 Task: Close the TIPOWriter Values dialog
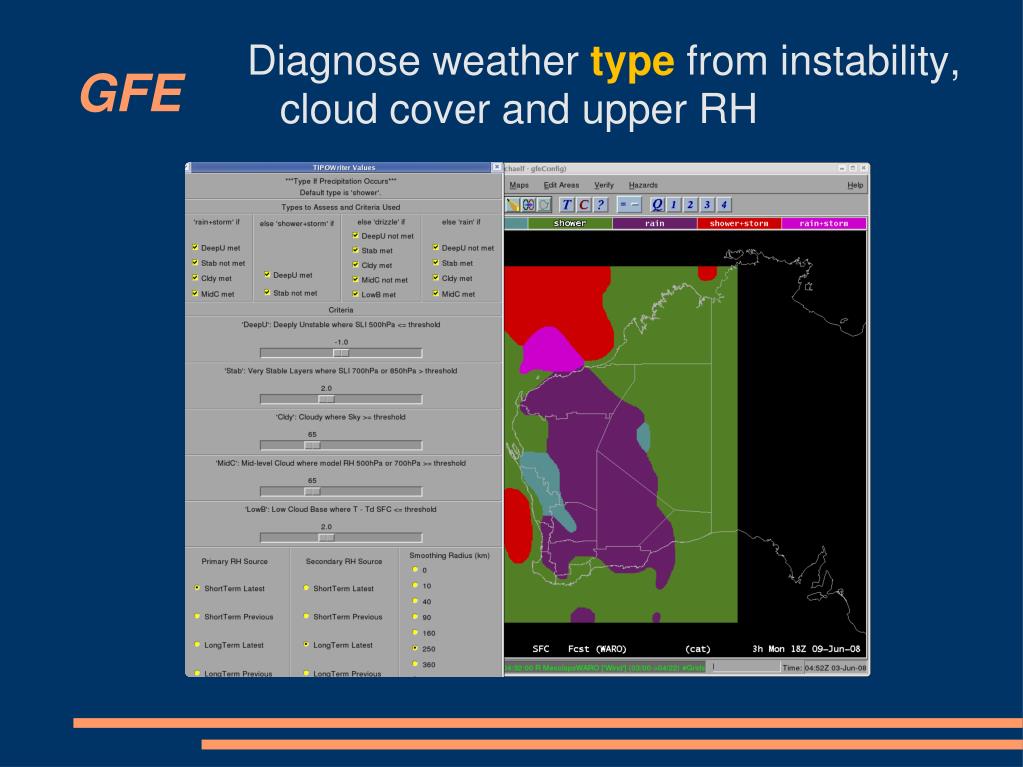coord(496,167)
